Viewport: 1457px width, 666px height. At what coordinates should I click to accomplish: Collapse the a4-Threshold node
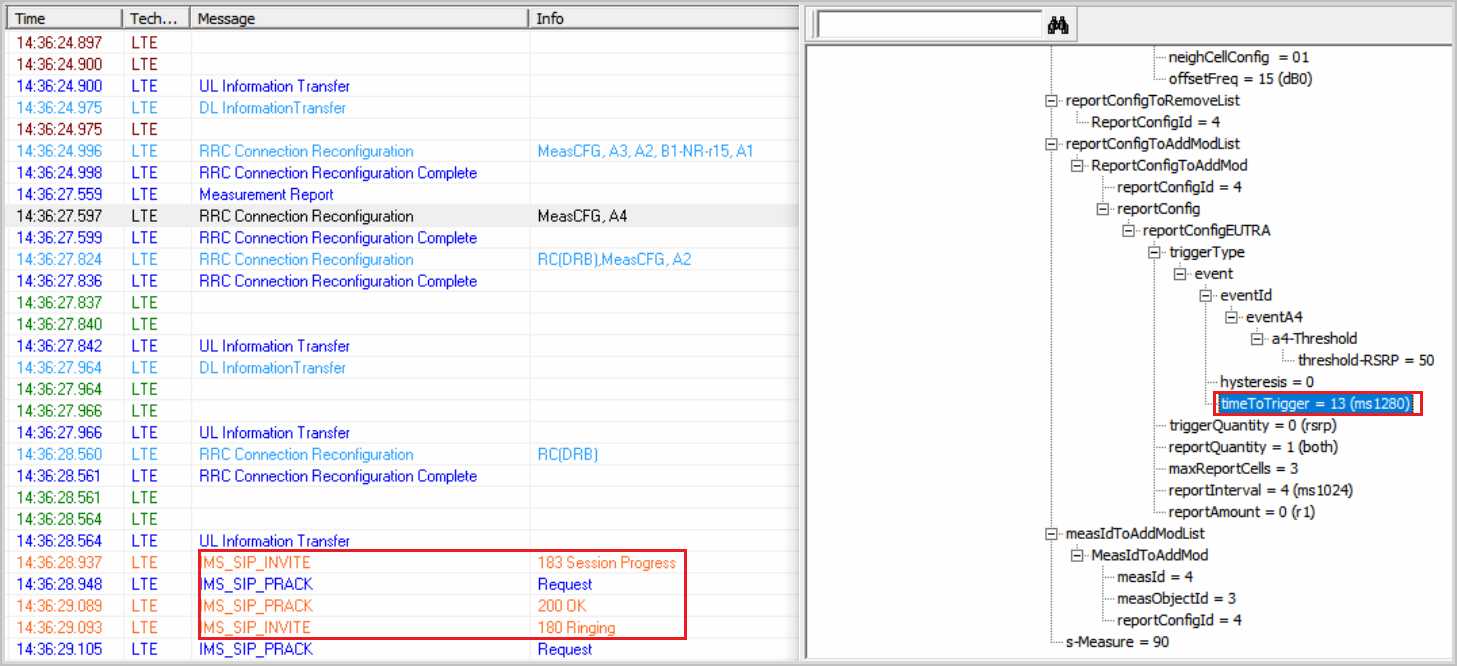coord(1257,339)
